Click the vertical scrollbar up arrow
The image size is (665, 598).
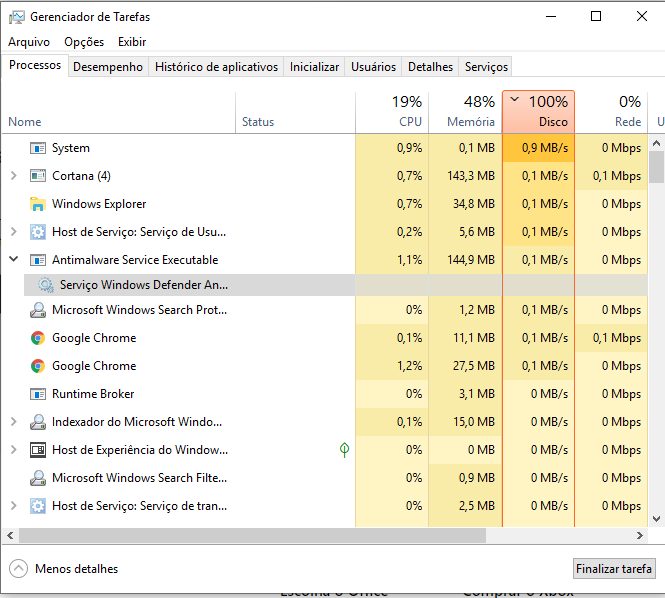click(x=657, y=143)
